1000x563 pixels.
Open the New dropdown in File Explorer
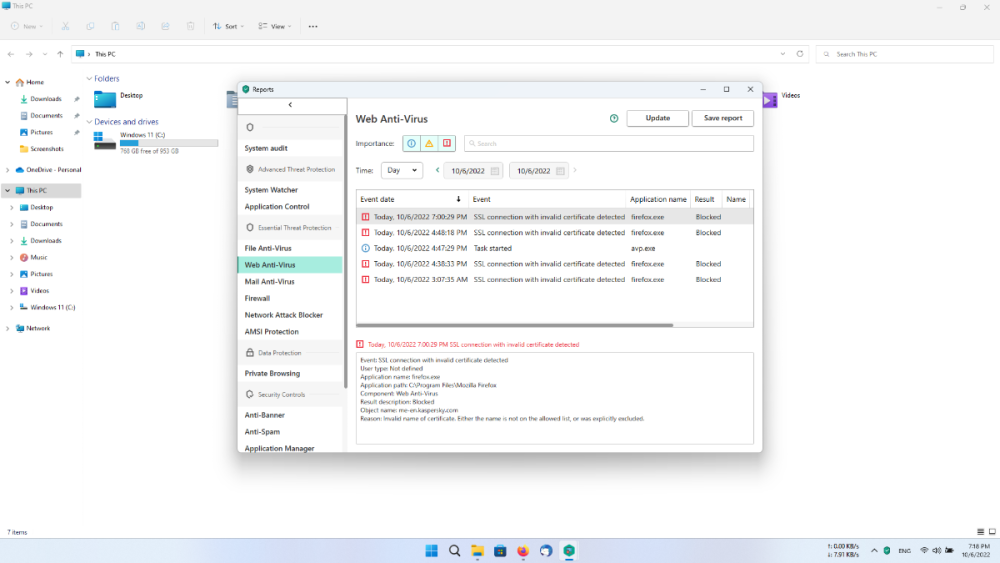click(x=27, y=26)
